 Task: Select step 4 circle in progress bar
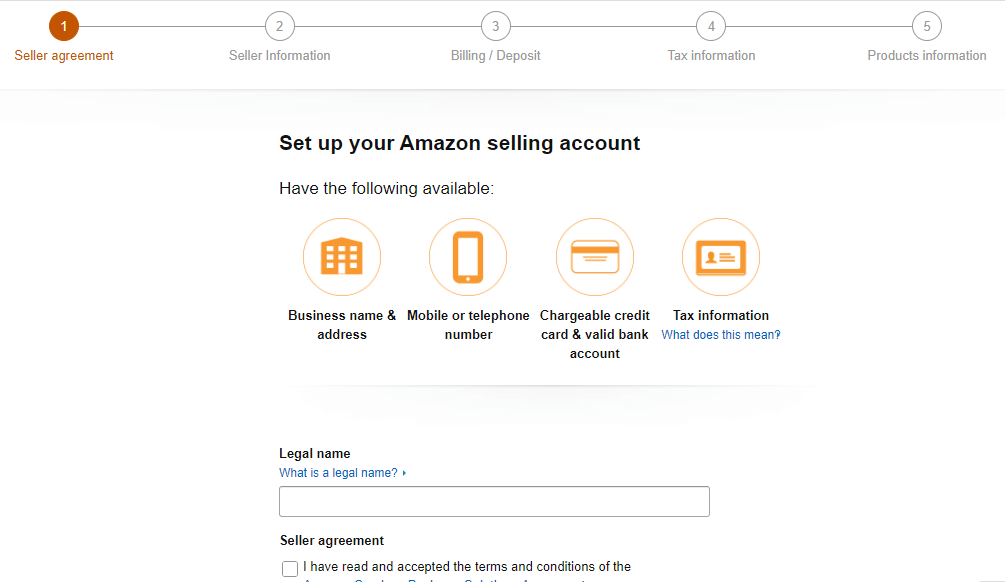[711, 26]
